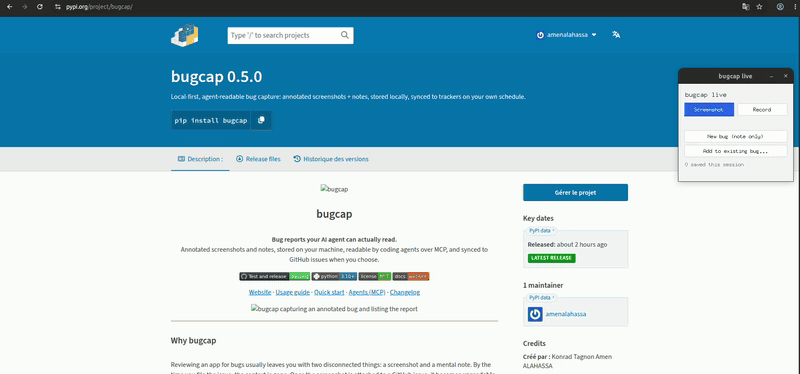
Task: Click the LATEST RELEASE badge
Action: click(x=552, y=258)
